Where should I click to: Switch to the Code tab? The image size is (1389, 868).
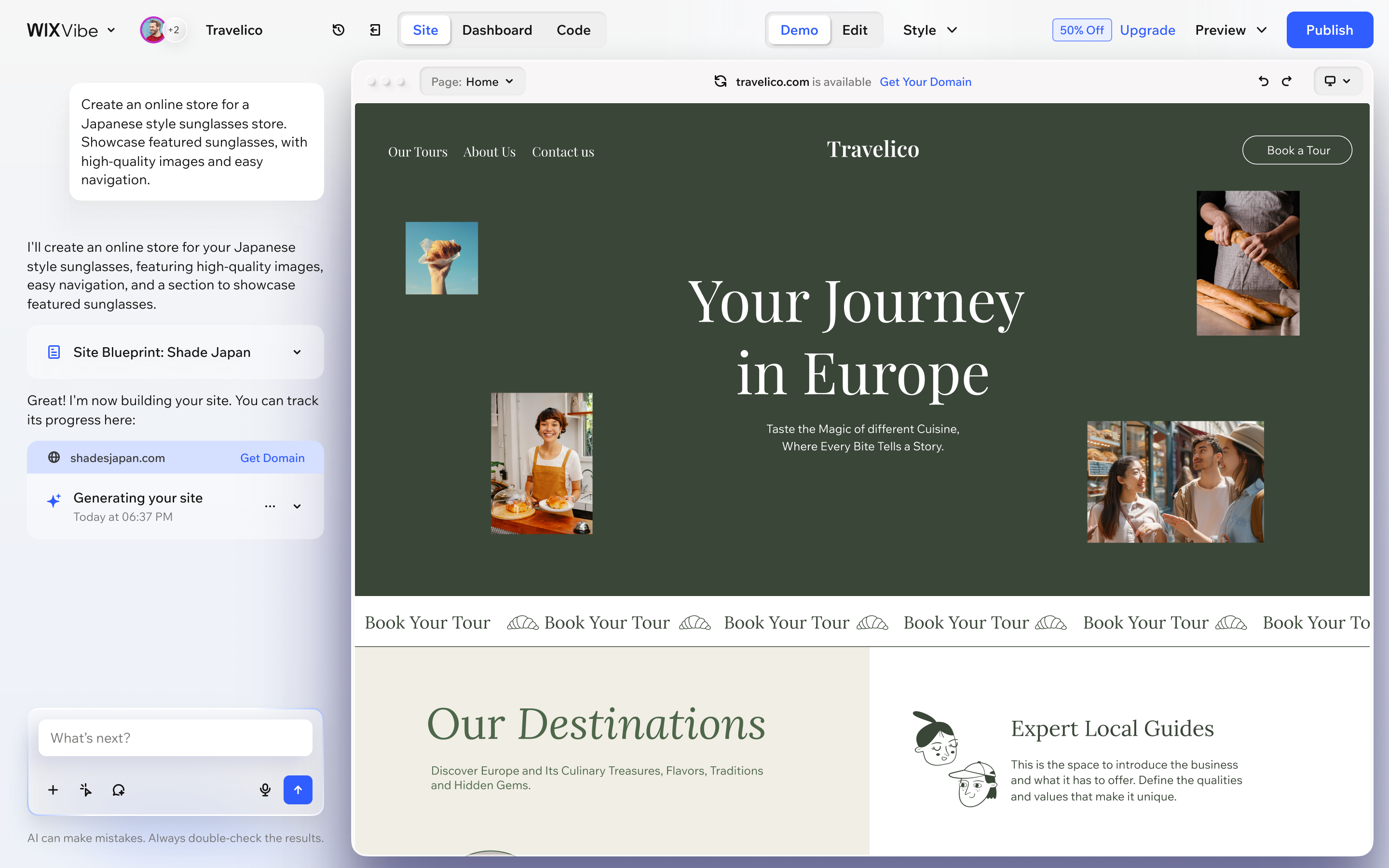coord(573,30)
